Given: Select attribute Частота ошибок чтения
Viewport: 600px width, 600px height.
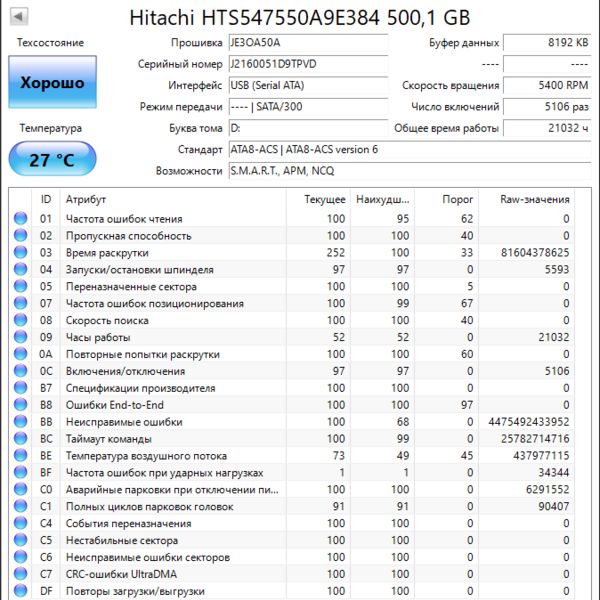Looking at the screenshot, I should (124, 219).
